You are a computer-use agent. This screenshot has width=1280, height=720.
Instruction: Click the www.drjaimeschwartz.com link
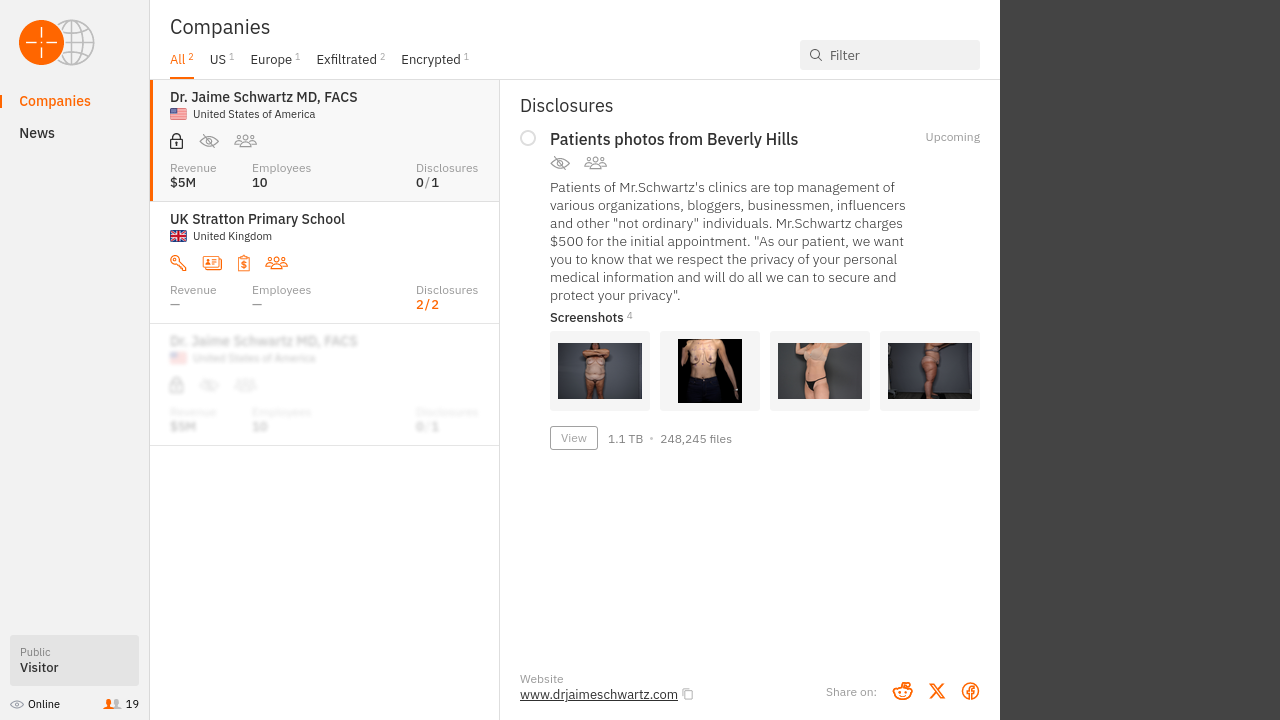point(598,695)
